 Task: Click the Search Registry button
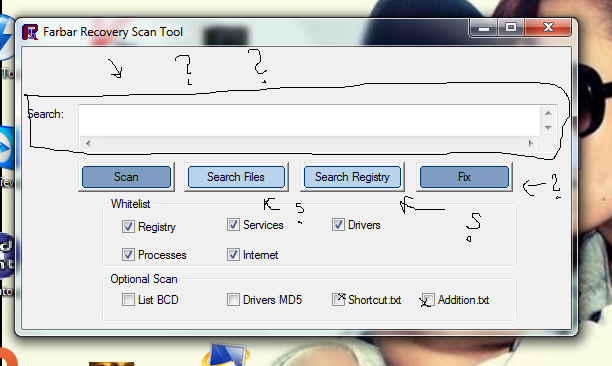[352, 177]
